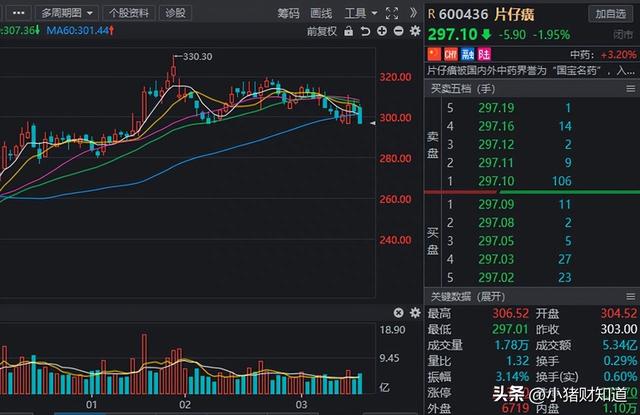Click the 最低 value 297.01
640x415 pixels.
tap(510, 329)
